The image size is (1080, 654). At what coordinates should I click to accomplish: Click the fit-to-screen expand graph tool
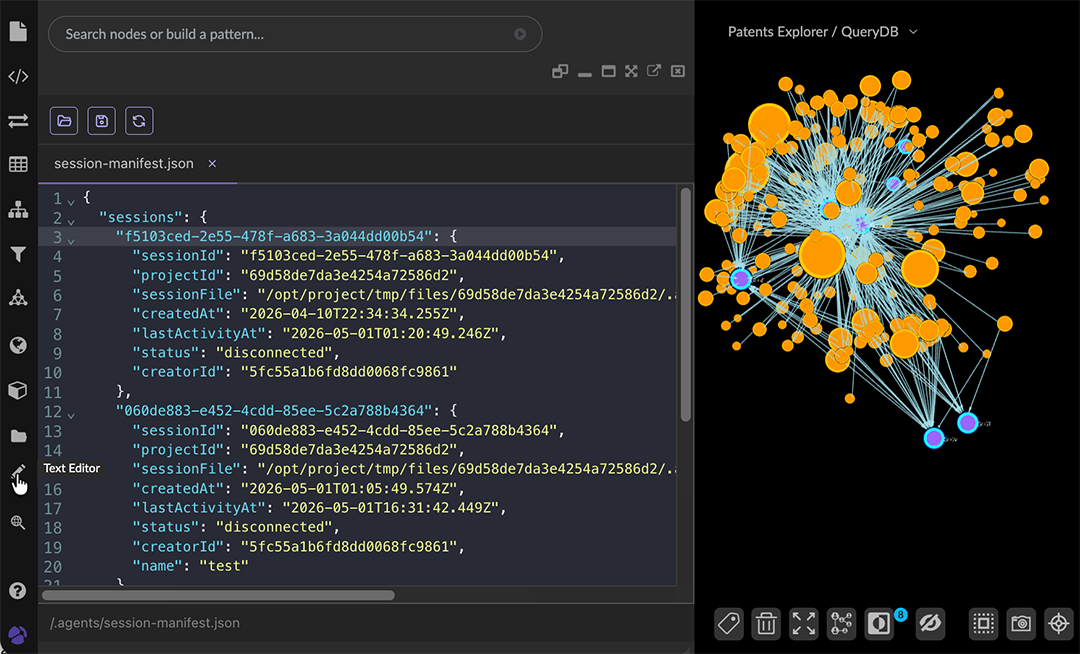click(804, 624)
